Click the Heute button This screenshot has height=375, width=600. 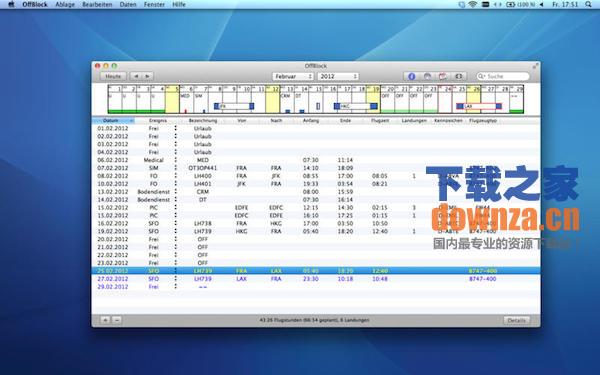coord(113,77)
